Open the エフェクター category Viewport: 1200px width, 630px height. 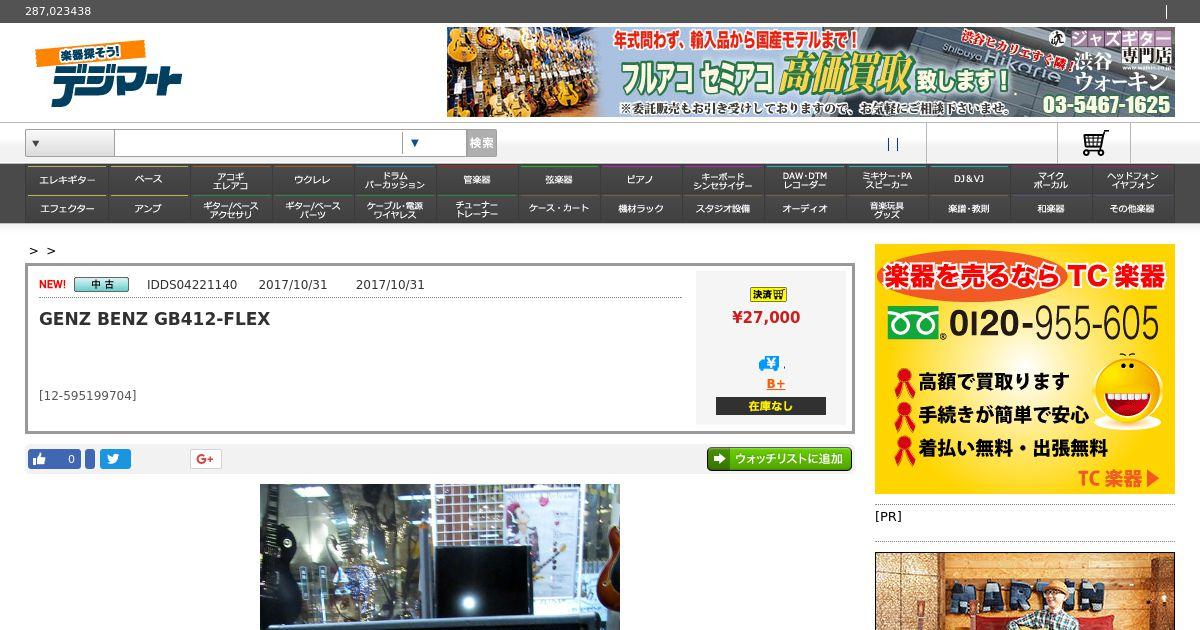(67, 209)
